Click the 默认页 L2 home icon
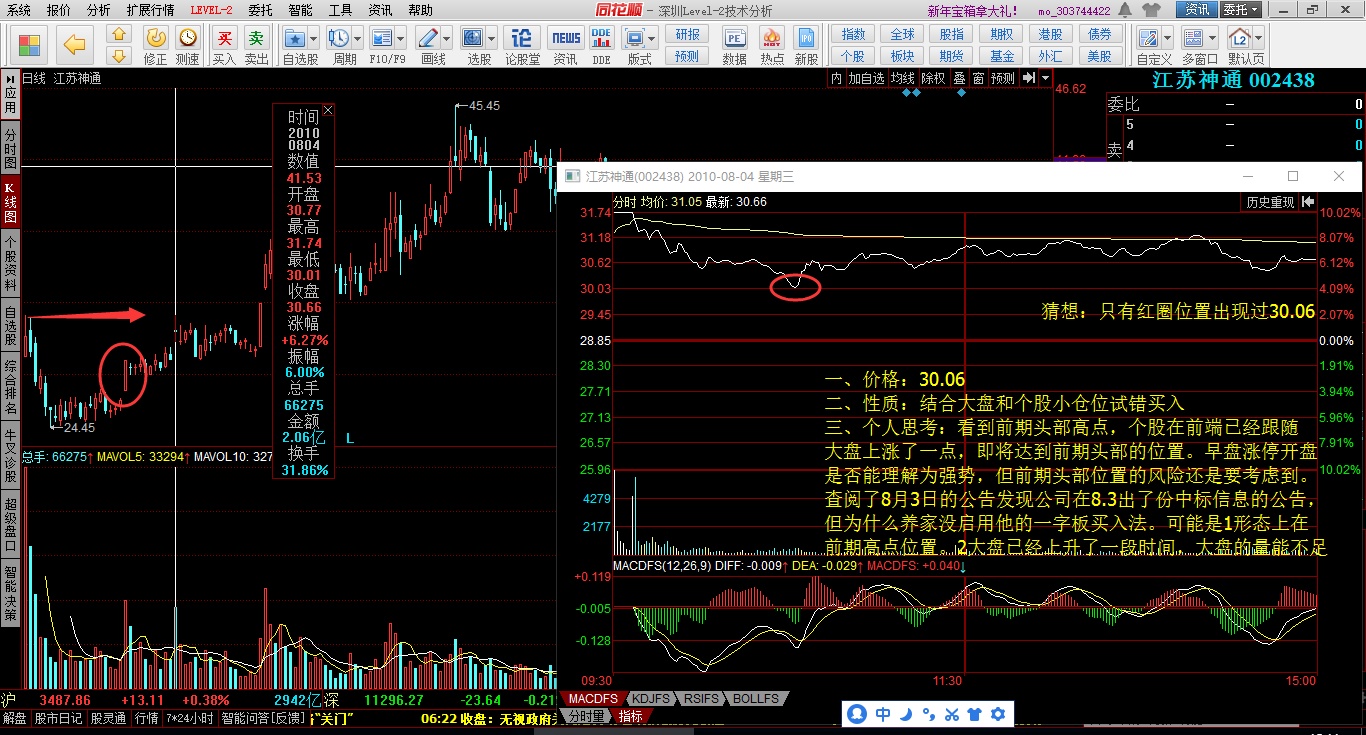Image resolution: width=1366 pixels, height=735 pixels. (1240, 38)
